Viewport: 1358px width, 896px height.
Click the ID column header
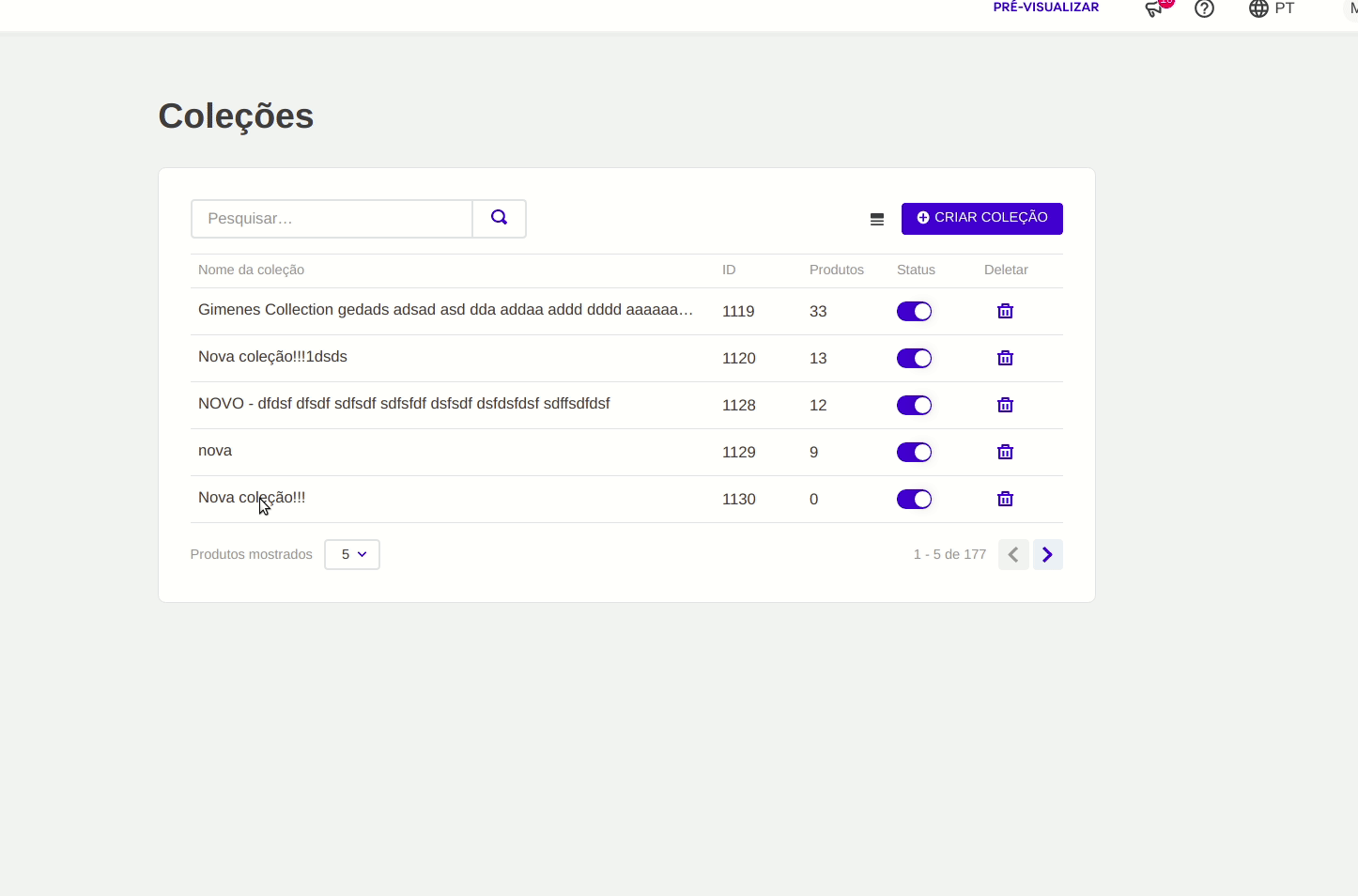[x=729, y=270]
